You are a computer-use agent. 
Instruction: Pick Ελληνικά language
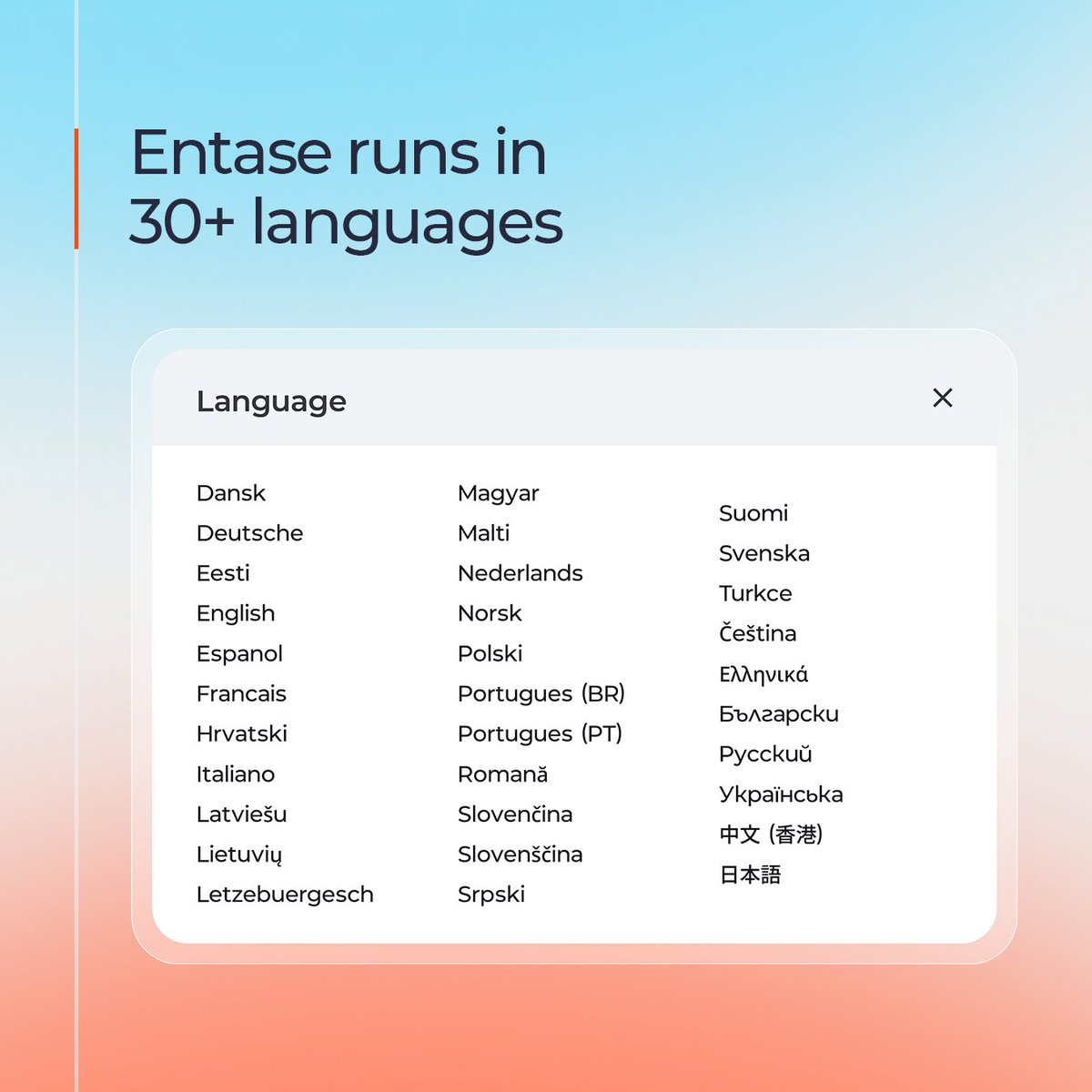click(x=763, y=675)
